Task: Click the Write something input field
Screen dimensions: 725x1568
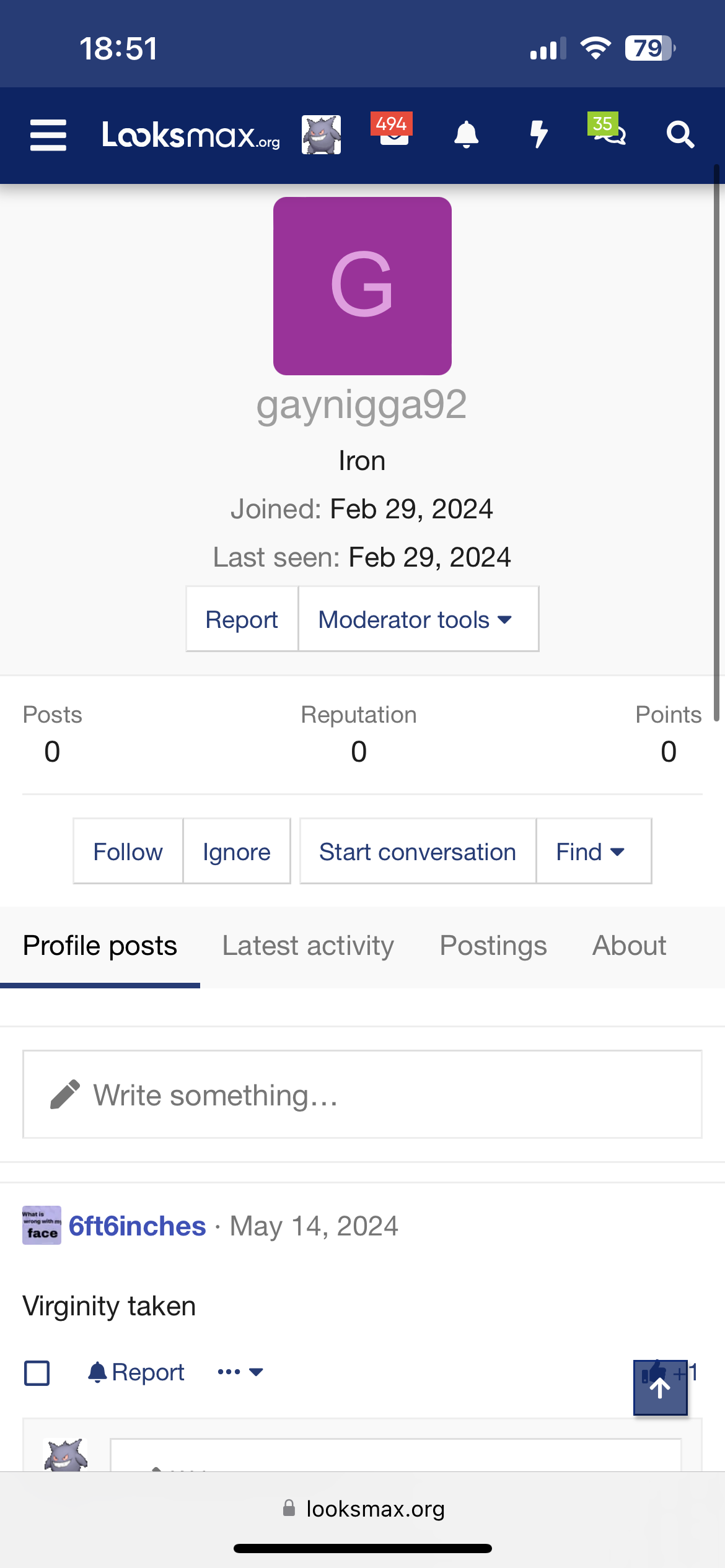Action: [362, 1094]
